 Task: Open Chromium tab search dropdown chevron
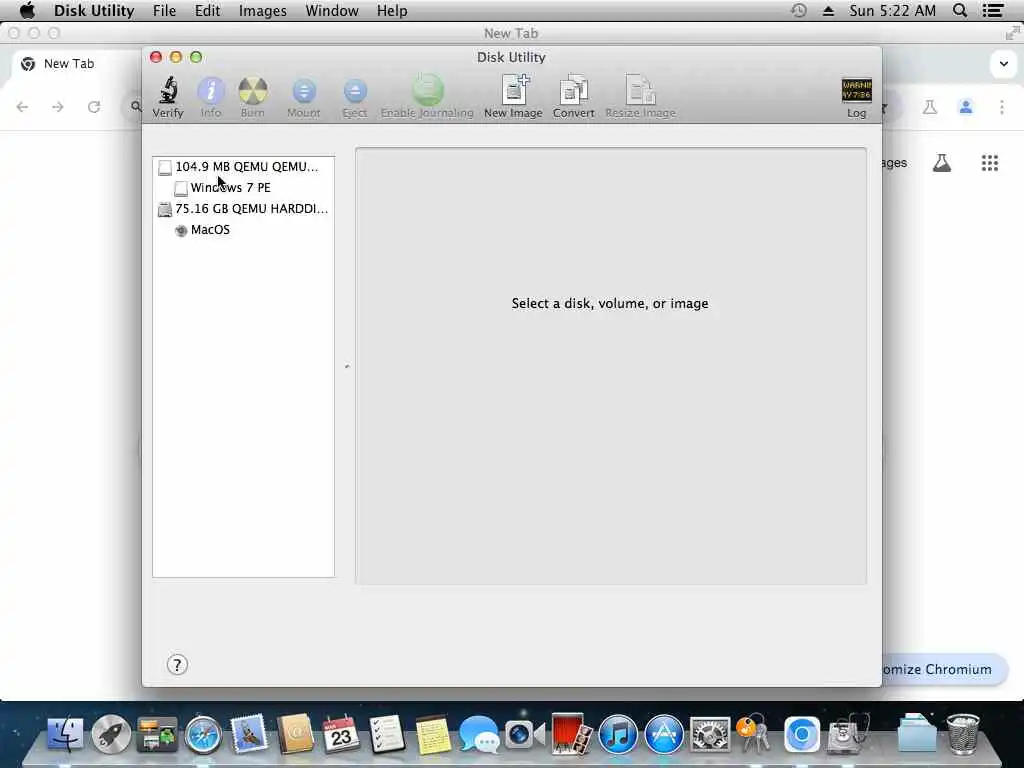pyautogui.click(x=1003, y=63)
